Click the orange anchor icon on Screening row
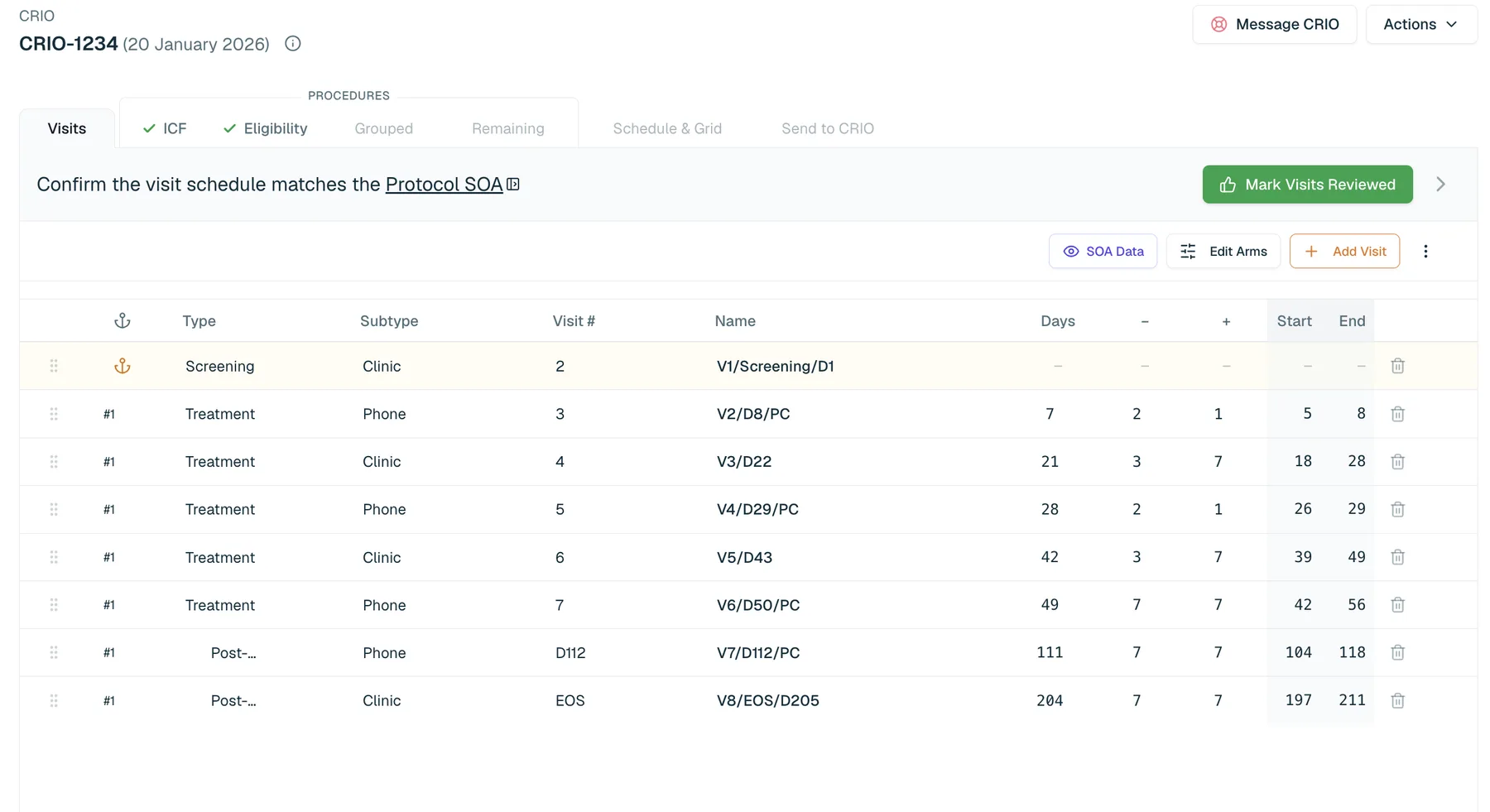This screenshot has width=1490, height=812. click(123, 366)
